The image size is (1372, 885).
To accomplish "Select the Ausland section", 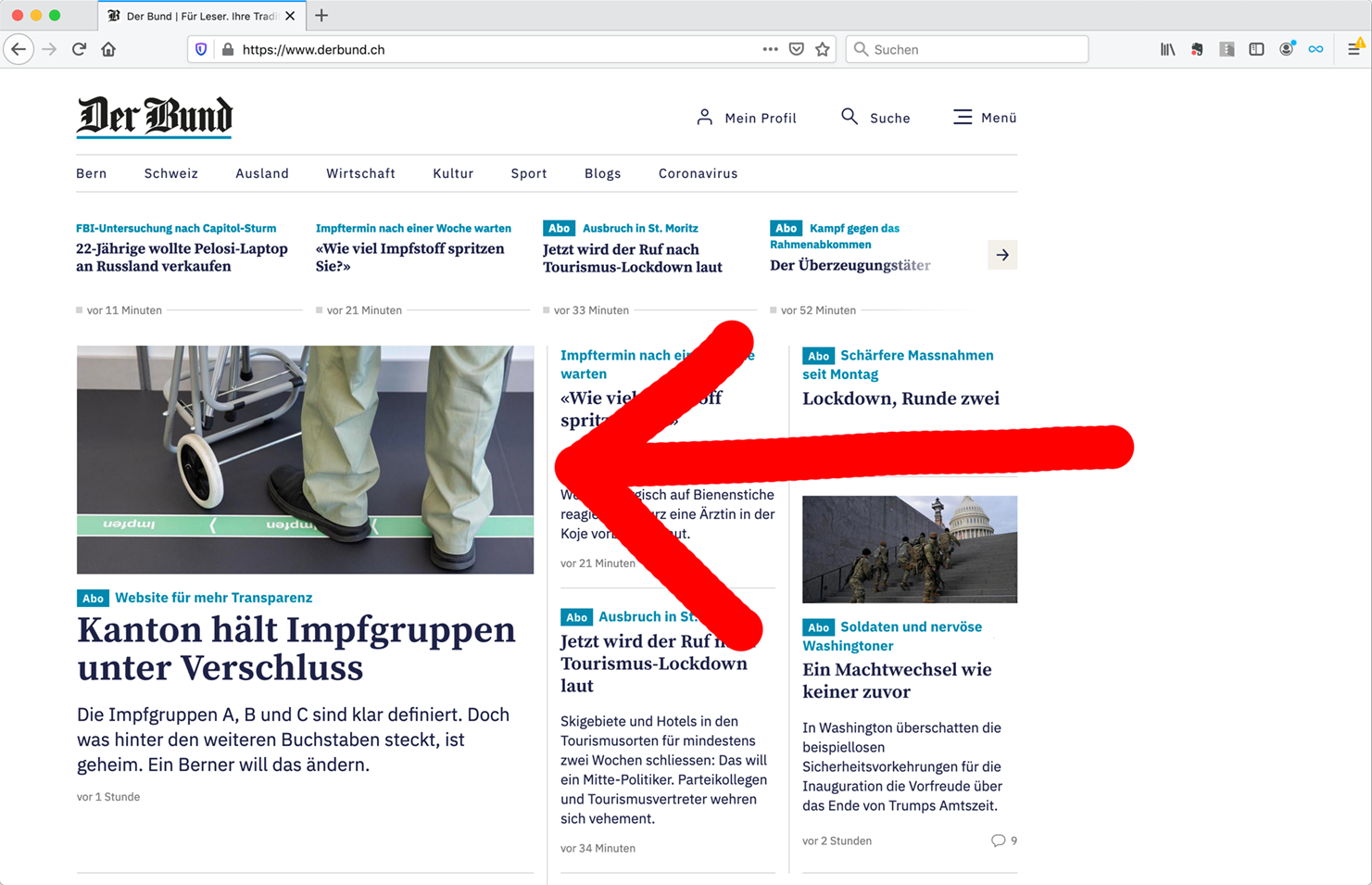I will pos(262,173).
